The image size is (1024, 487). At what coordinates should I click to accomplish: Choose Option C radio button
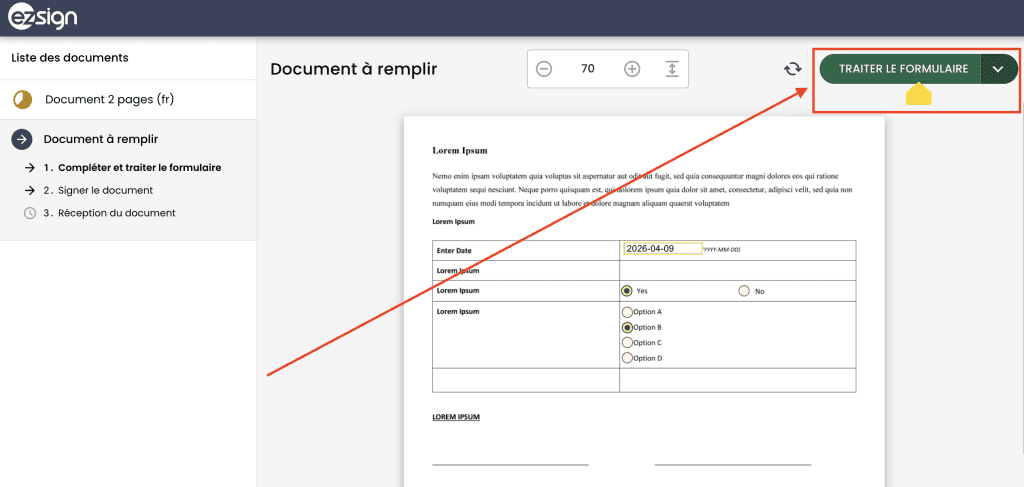tap(627, 343)
